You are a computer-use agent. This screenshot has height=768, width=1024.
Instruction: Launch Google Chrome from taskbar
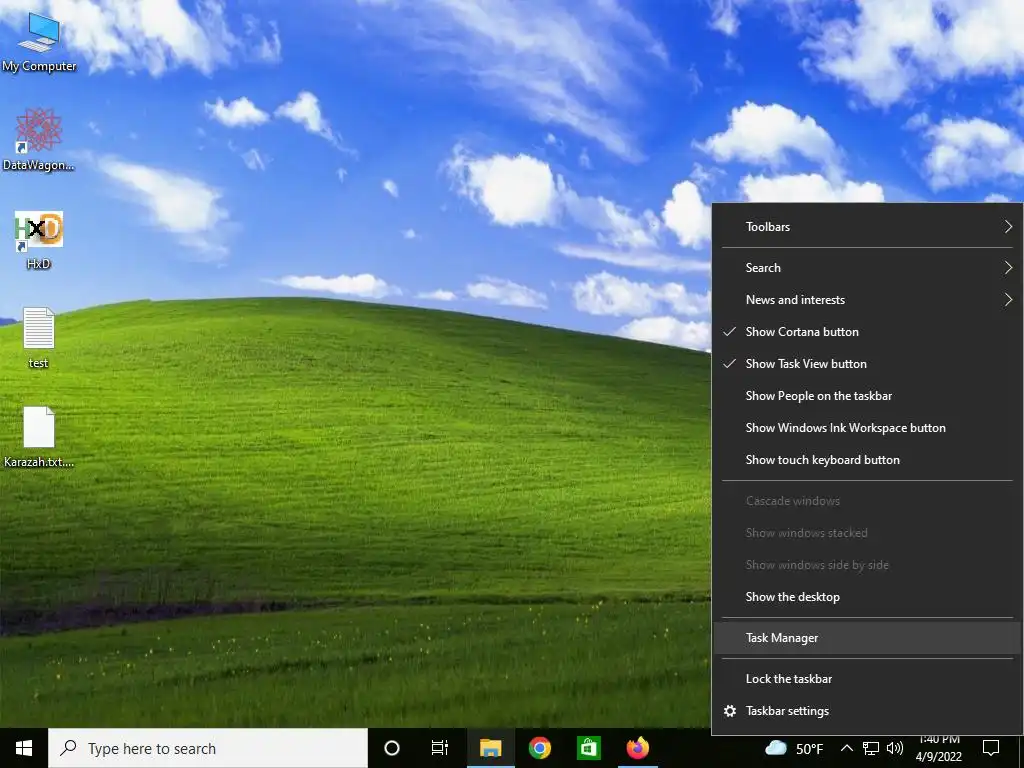[539, 748]
